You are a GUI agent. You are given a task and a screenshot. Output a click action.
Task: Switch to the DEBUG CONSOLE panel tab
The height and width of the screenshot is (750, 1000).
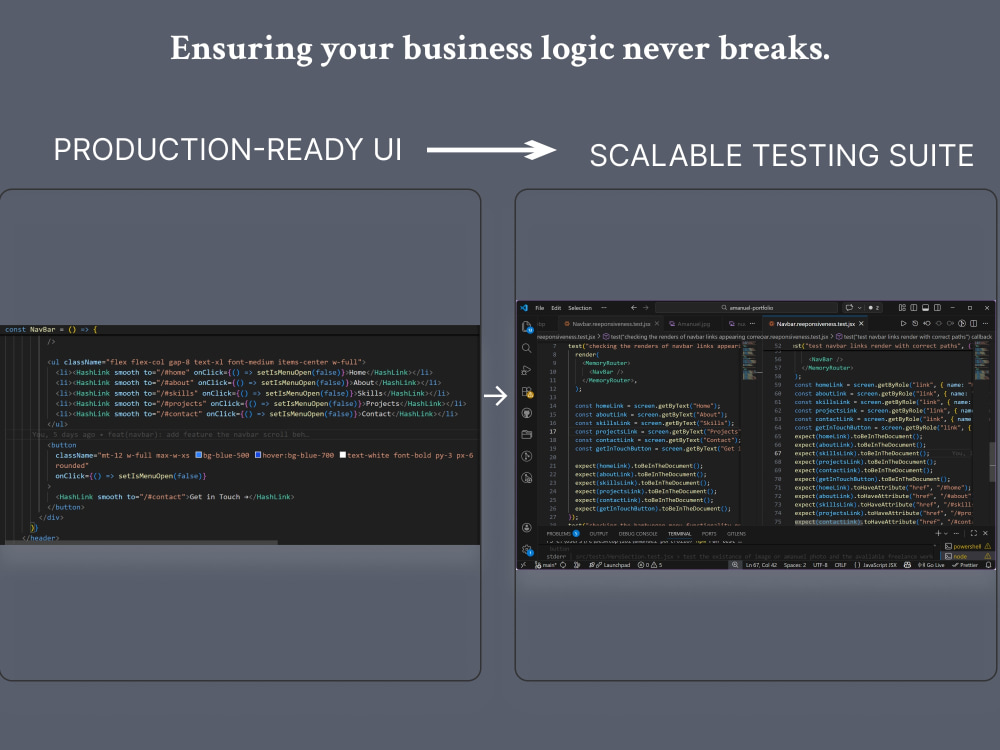click(x=638, y=534)
